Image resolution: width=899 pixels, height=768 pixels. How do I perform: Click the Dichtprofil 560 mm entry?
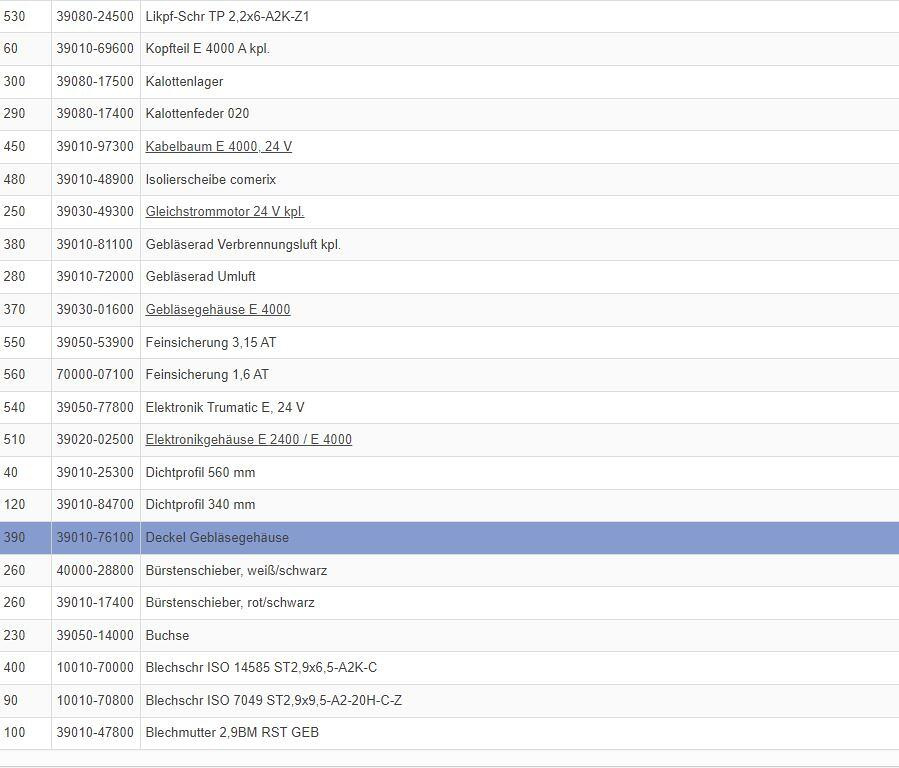pyautogui.click(x=200, y=473)
